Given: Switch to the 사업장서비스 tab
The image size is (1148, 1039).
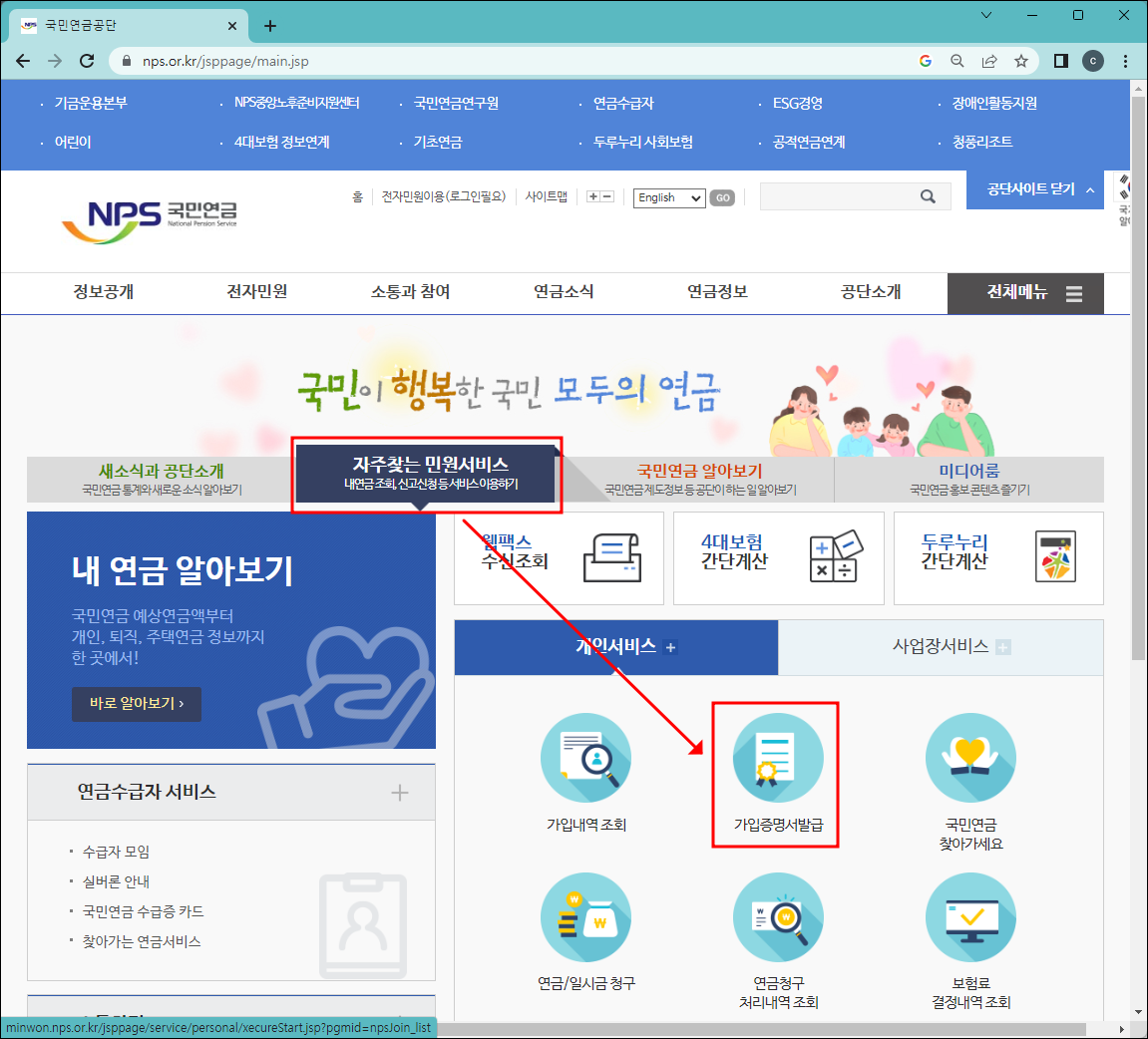Looking at the screenshot, I should click(941, 646).
